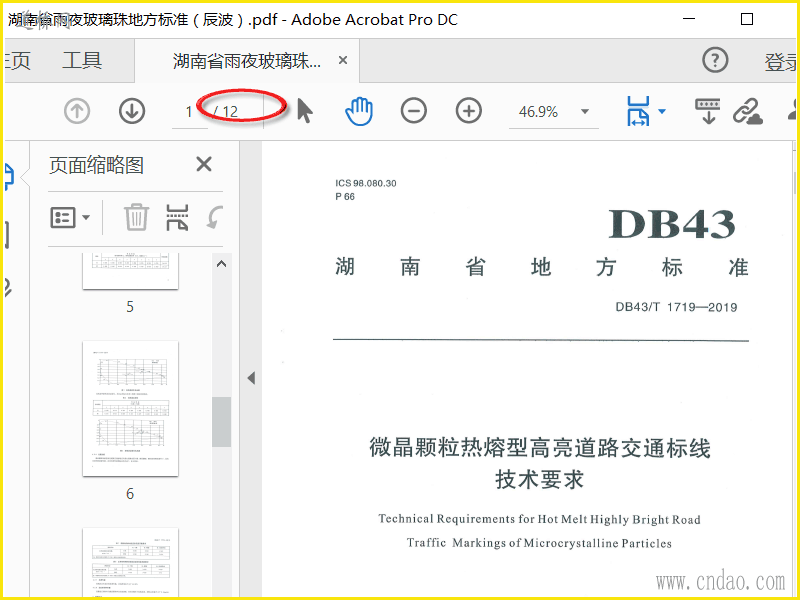Share file via cloud link icon
This screenshot has height=600, width=800.
pos(747,111)
